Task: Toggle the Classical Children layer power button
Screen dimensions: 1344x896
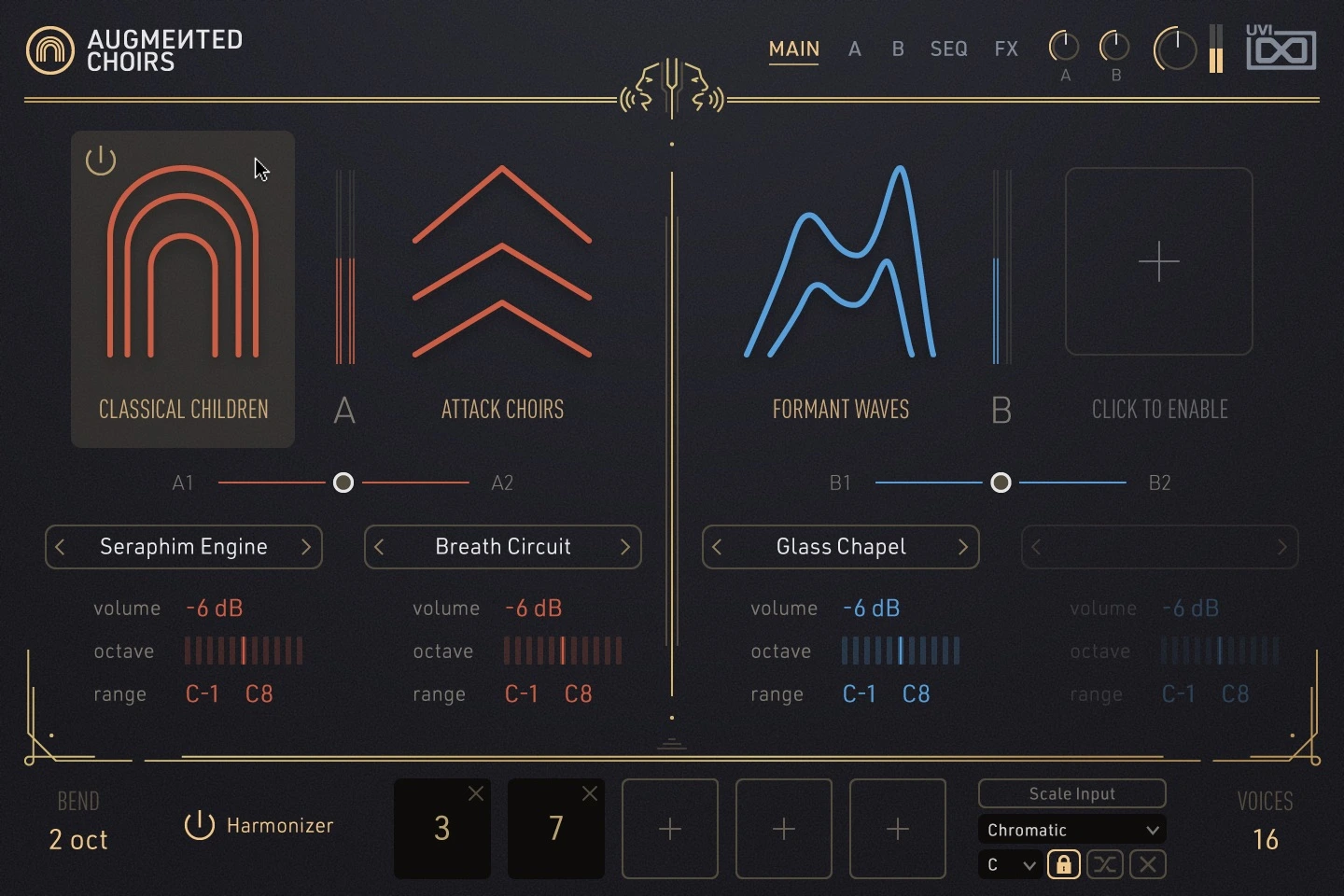Action: pyautogui.click(x=101, y=161)
